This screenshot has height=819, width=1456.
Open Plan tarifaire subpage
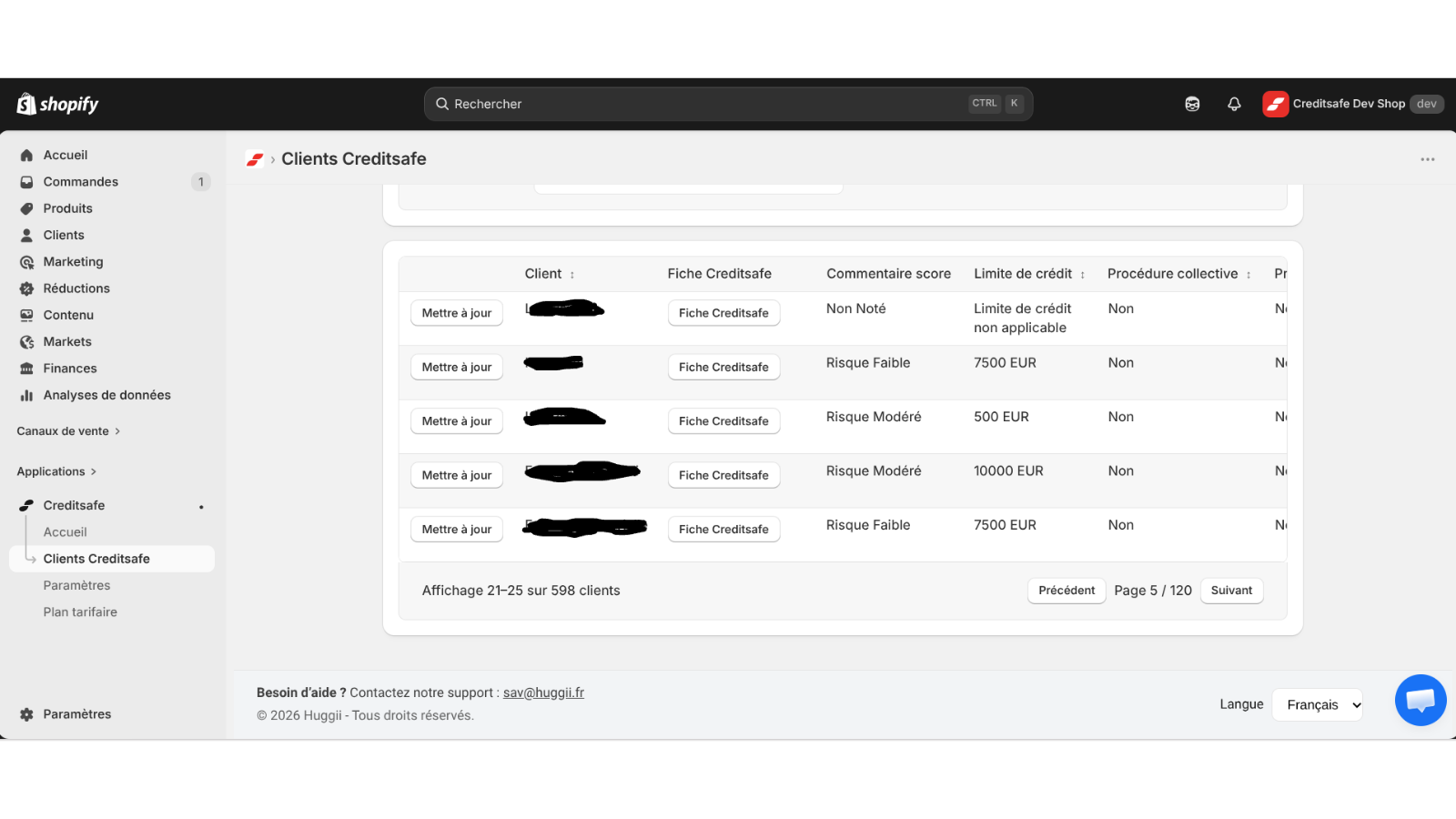click(x=80, y=612)
